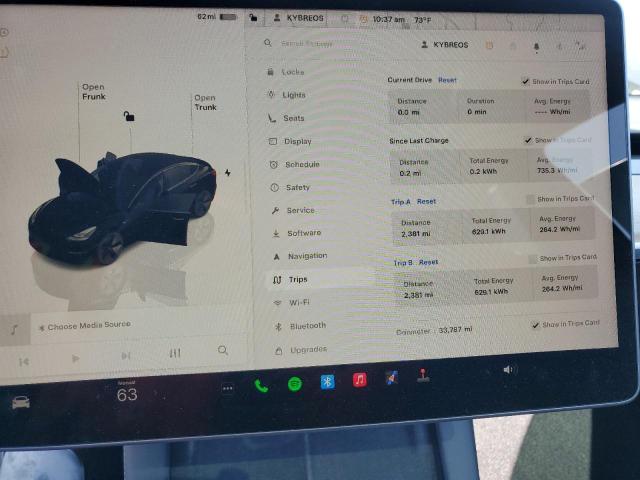The image size is (640, 480).
Task: Open the arcade joystick icon
Action: pos(422,377)
